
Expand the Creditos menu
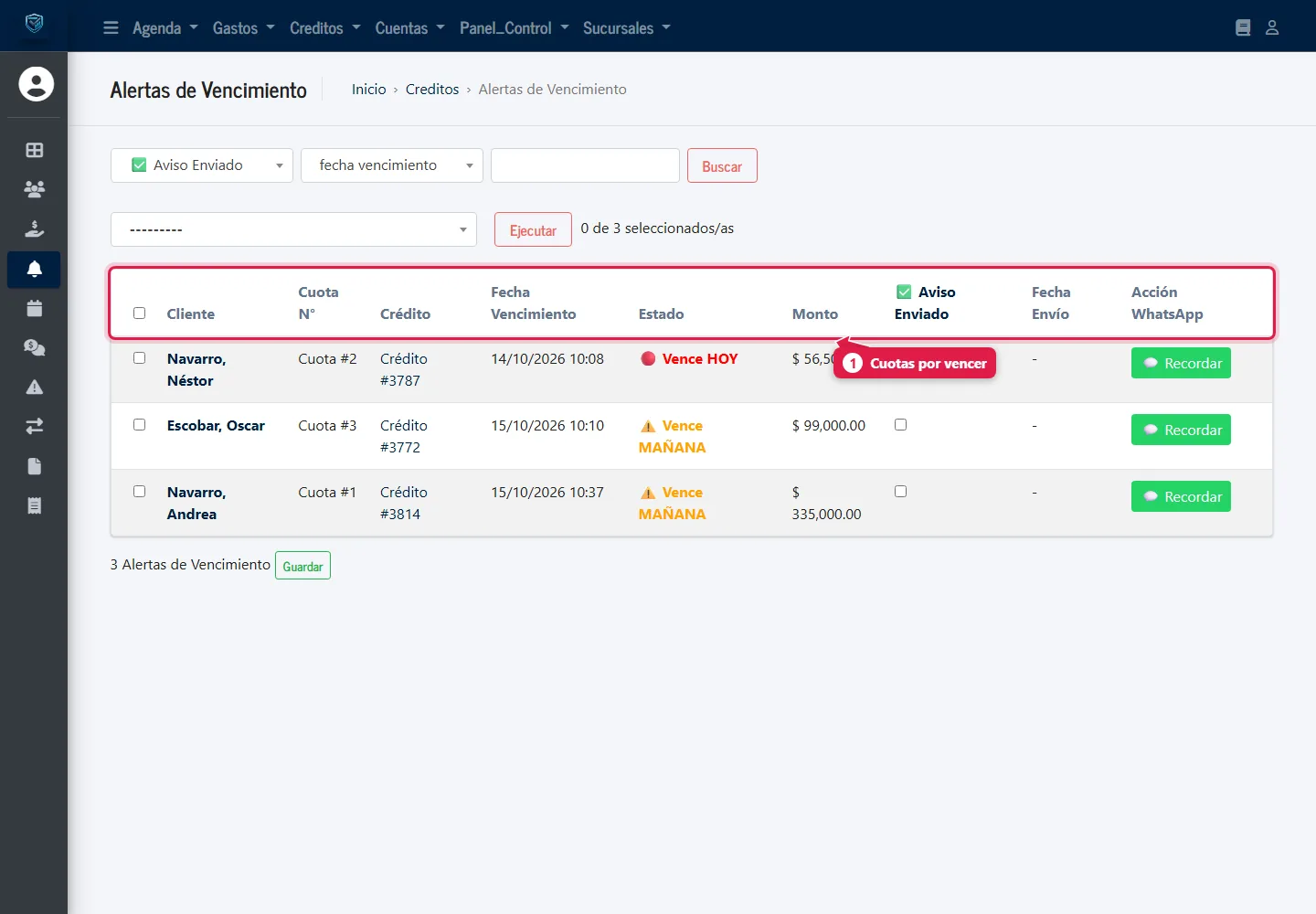pyautogui.click(x=325, y=28)
